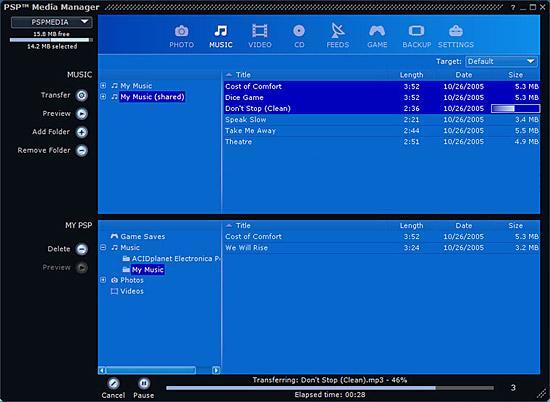
Task: Select the Speak Slow song
Action: (382, 120)
